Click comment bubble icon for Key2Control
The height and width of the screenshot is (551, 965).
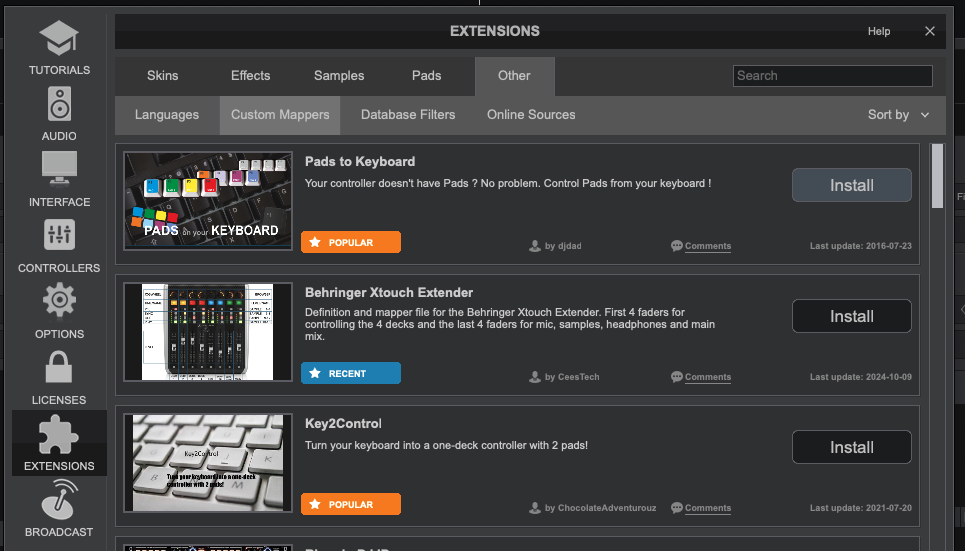(x=676, y=508)
